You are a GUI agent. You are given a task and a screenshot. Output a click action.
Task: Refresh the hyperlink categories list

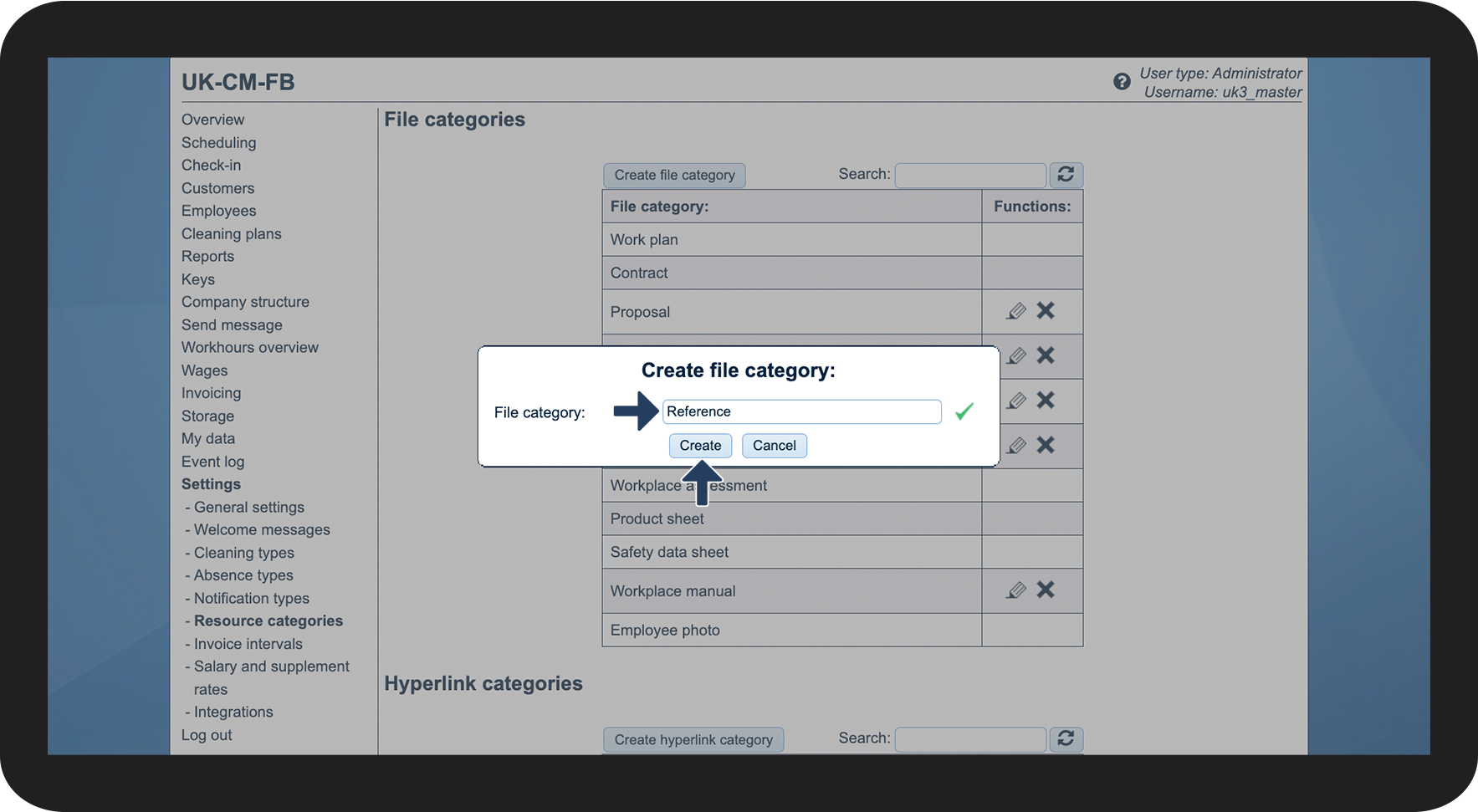1065,739
